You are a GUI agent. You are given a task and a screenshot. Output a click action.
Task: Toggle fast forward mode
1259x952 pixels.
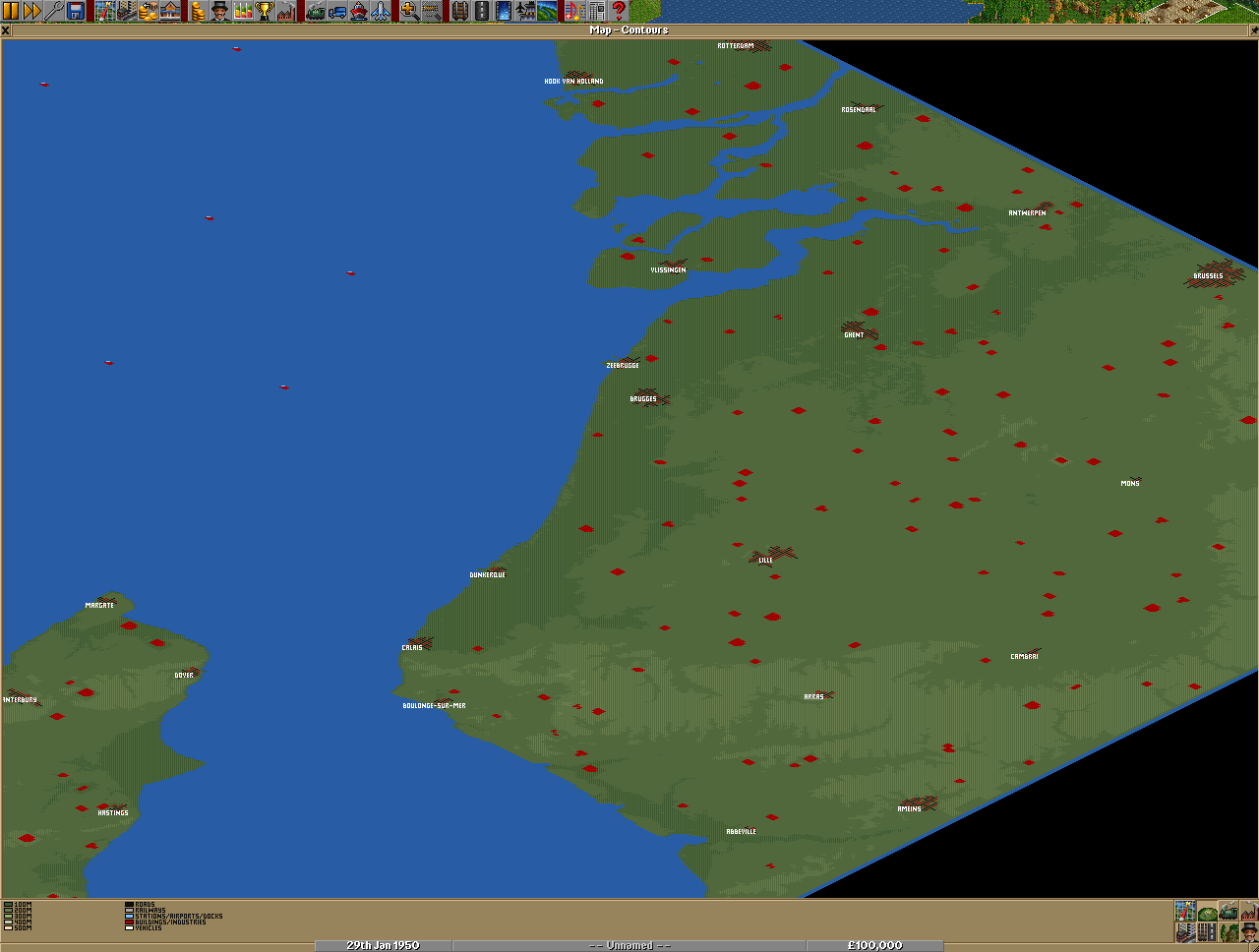[32, 12]
